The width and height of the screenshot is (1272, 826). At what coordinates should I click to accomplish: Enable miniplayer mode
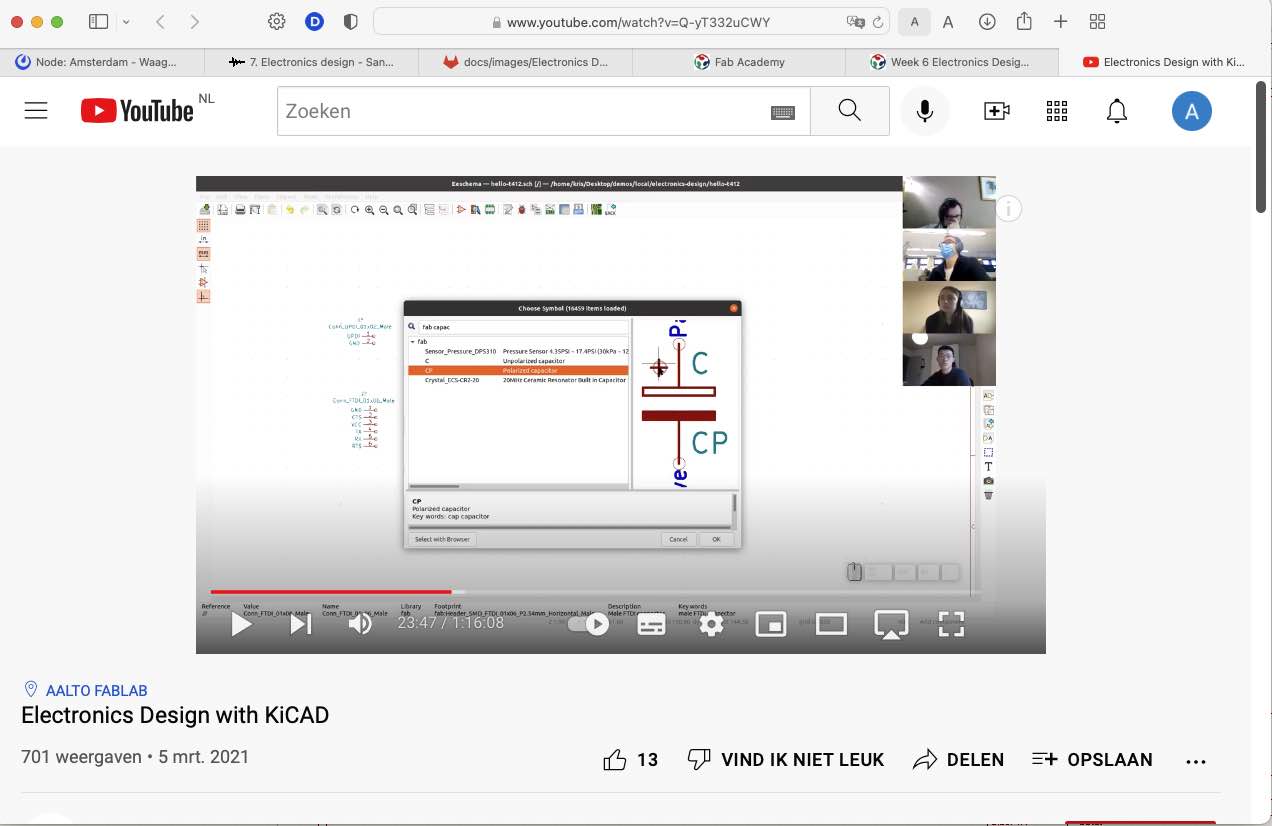[x=771, y=624]
